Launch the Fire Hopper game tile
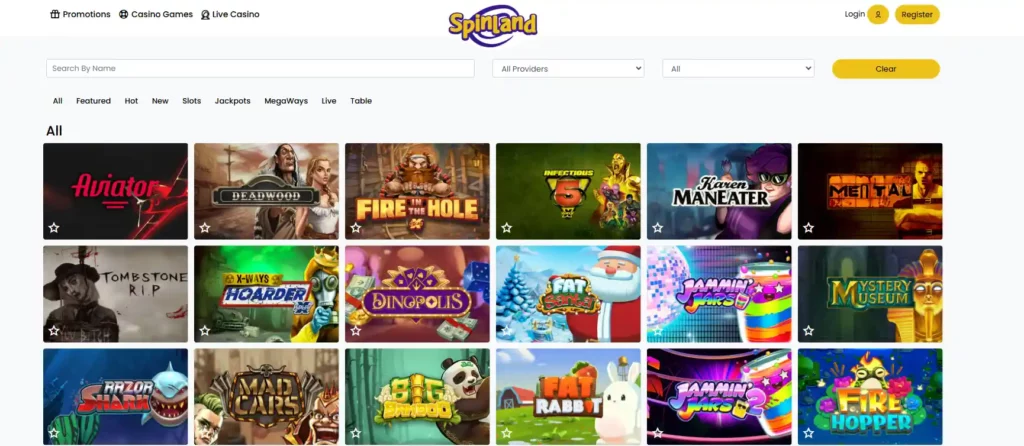The height and width of the screenshot is (446, 1024). point(870,396)
